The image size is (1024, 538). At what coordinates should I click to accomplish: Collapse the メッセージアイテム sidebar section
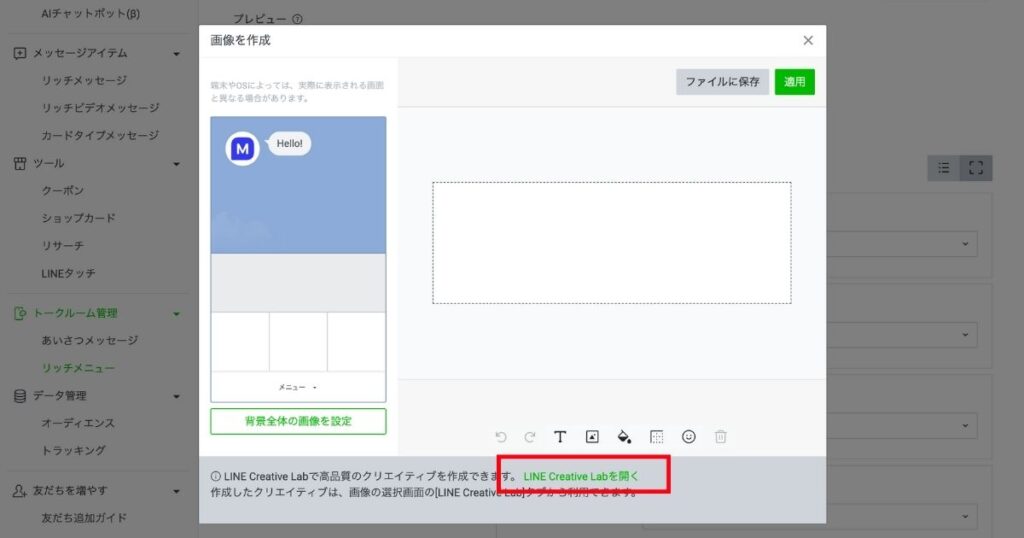point(177,53)
